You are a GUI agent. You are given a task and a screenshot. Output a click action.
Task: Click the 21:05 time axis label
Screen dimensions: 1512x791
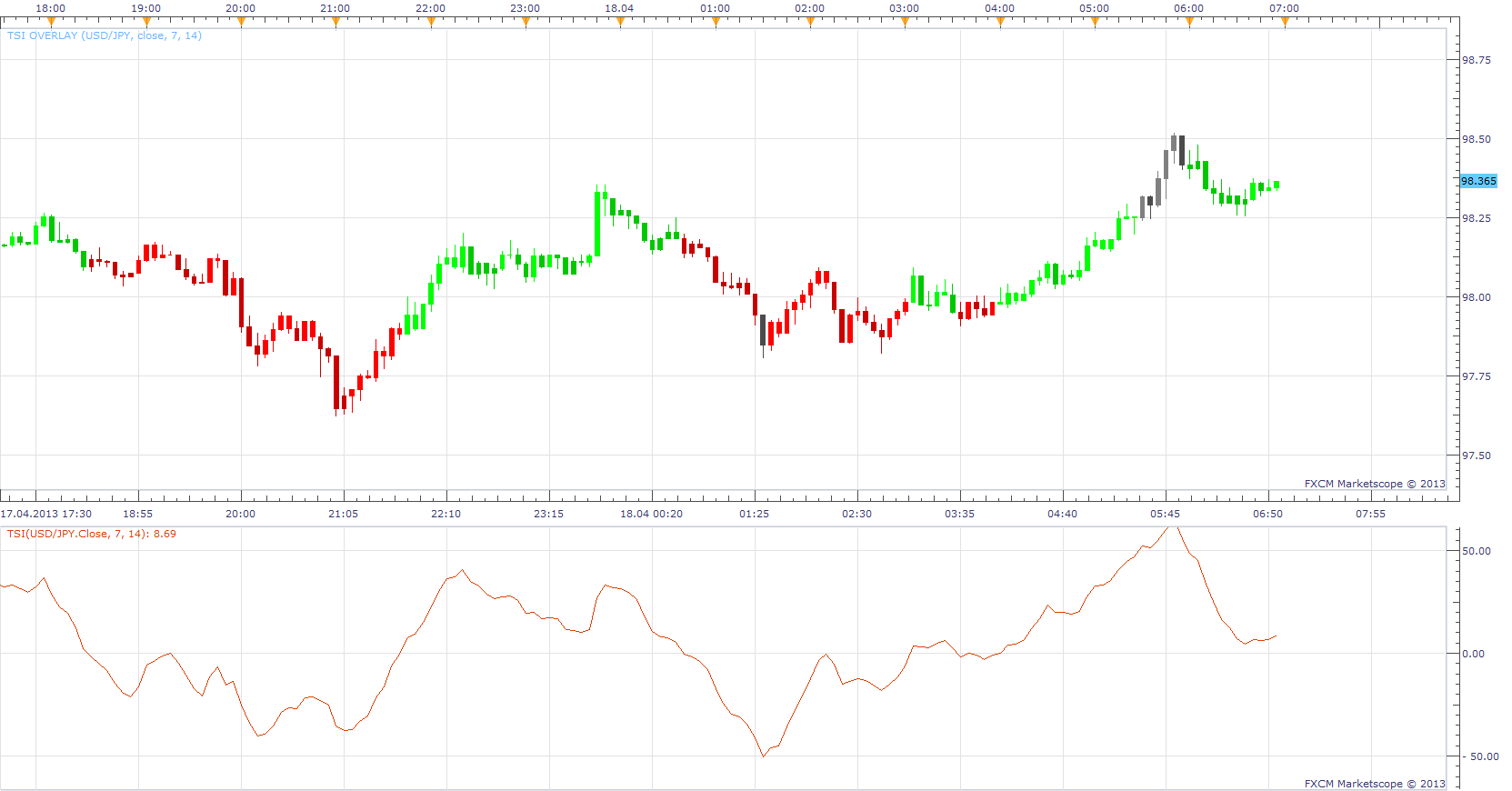[x=344, y=514]
